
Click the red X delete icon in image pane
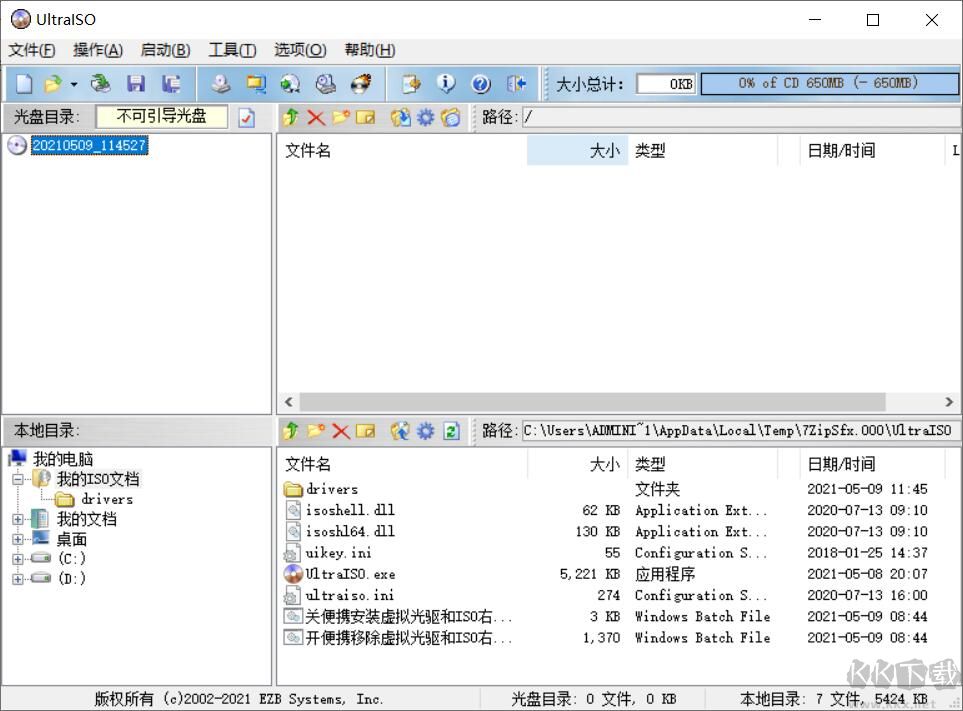[316, 117]
